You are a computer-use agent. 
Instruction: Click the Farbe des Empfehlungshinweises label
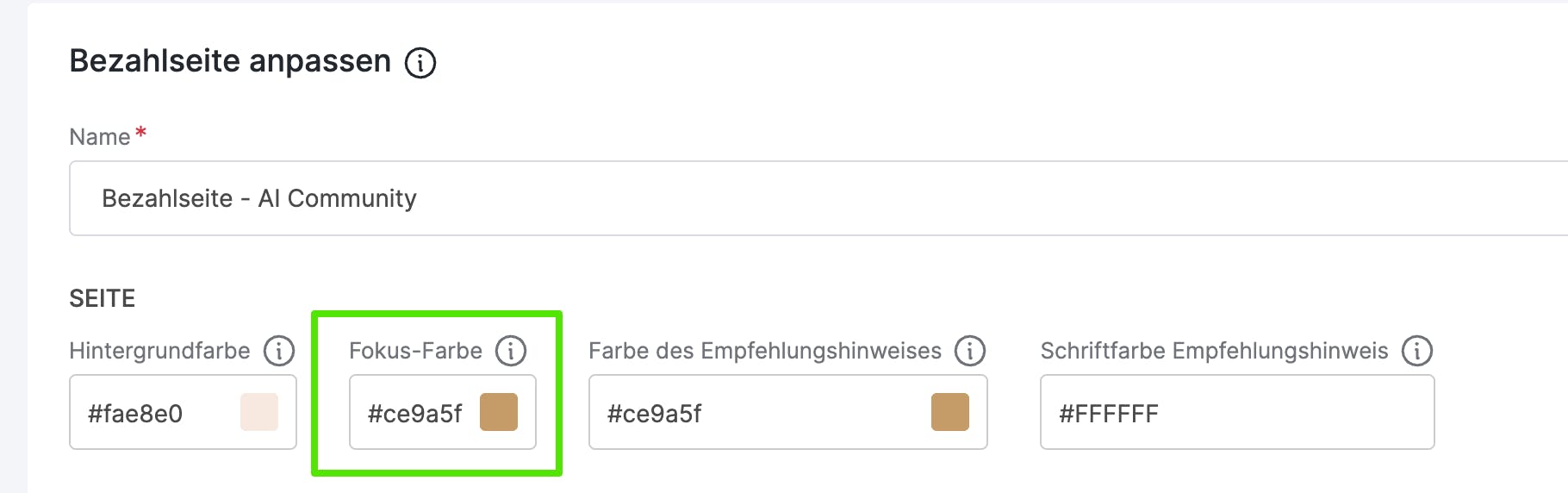click(765, 351)
